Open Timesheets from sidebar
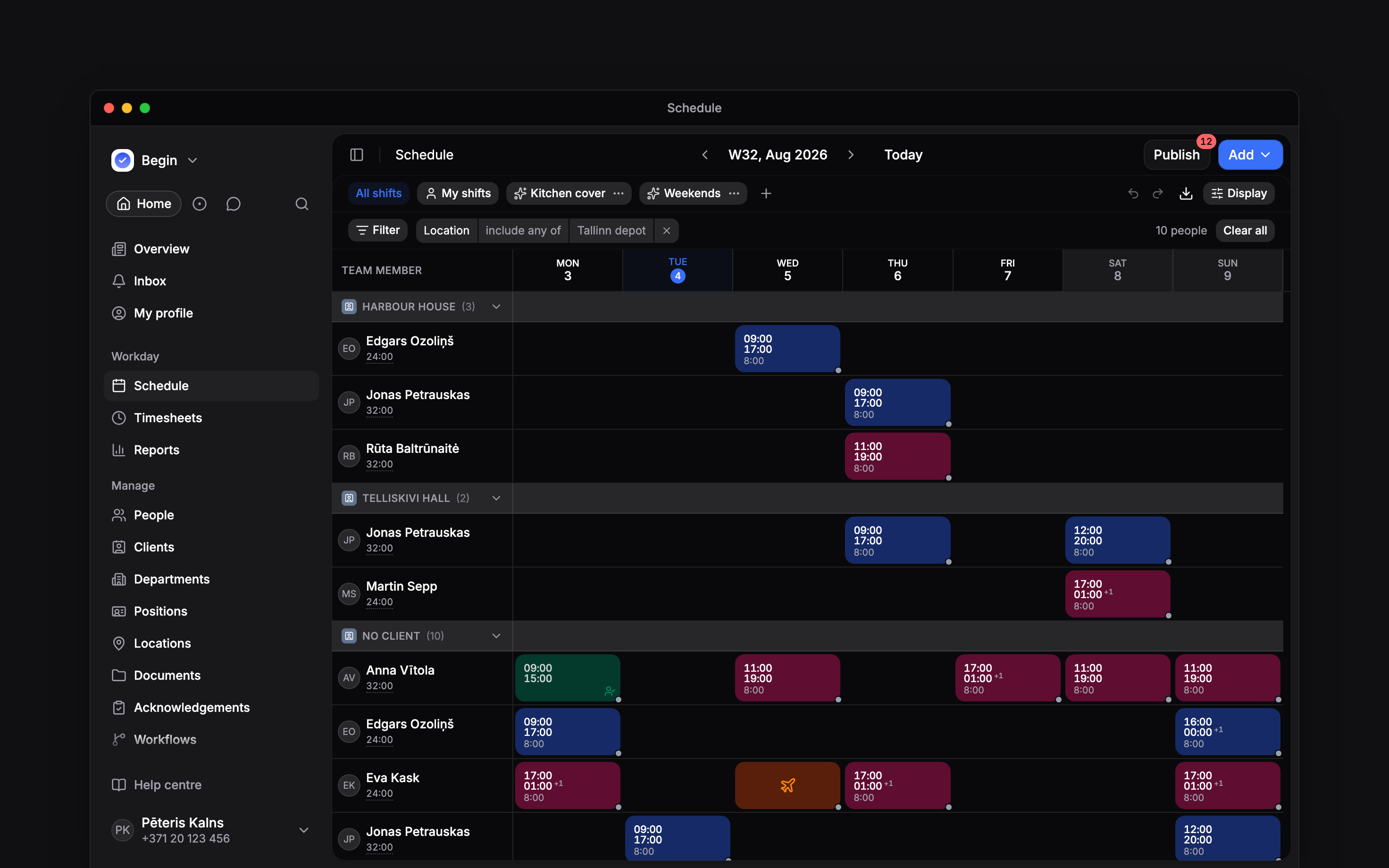 point(211,418)
